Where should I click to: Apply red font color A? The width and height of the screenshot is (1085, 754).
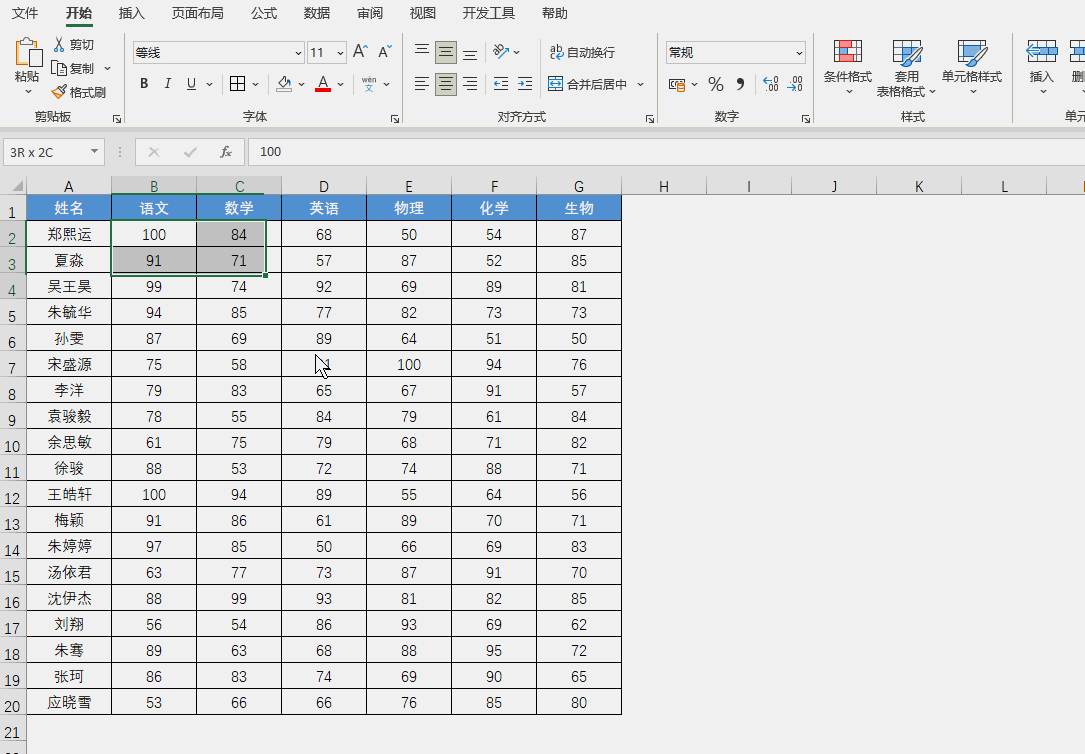click(x=322, y=84)
